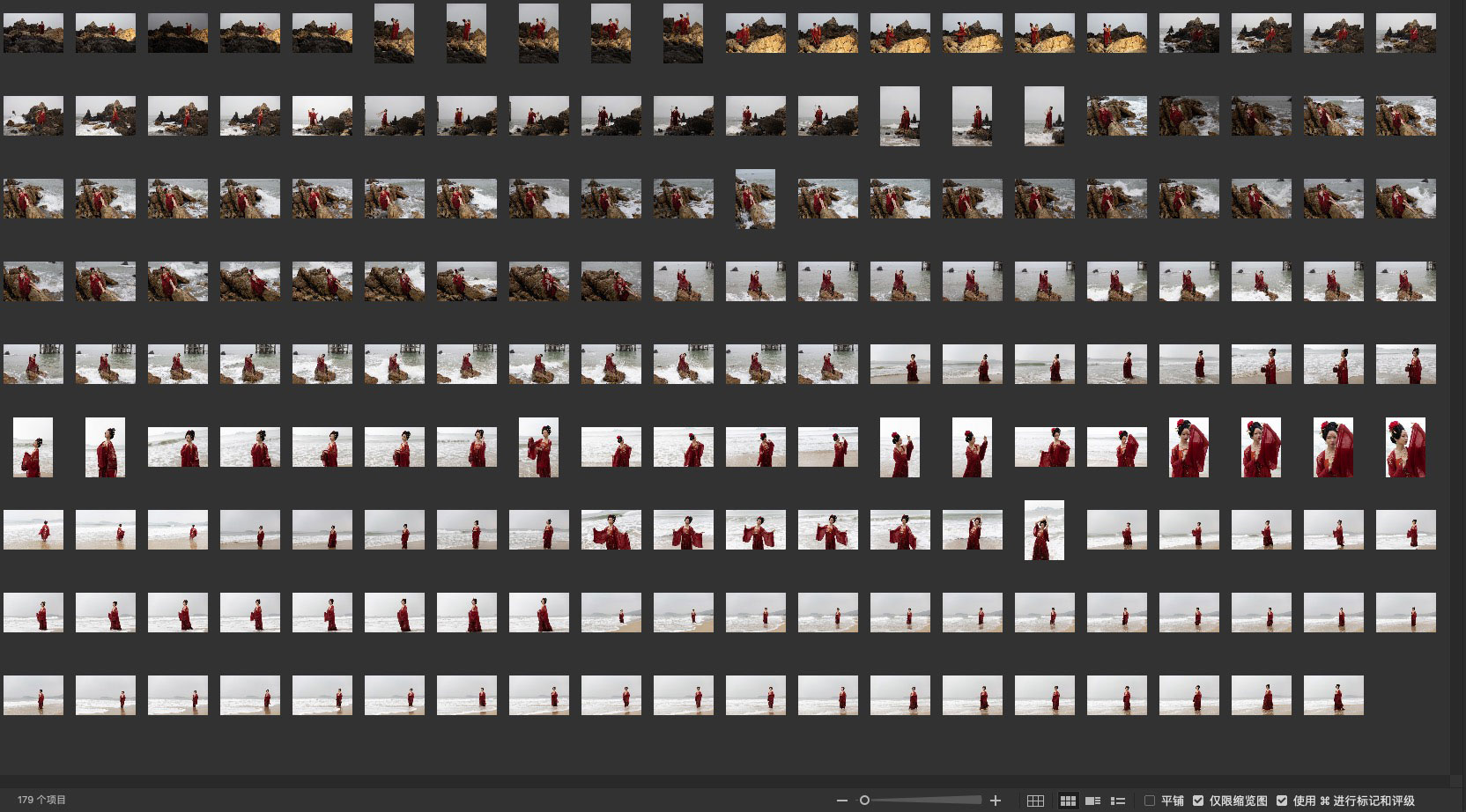Image resolution: width=1466 pixels, height=812 pixels.
Task: Select the lone portrait thumbnail in third row
Action: click(755, 199)
